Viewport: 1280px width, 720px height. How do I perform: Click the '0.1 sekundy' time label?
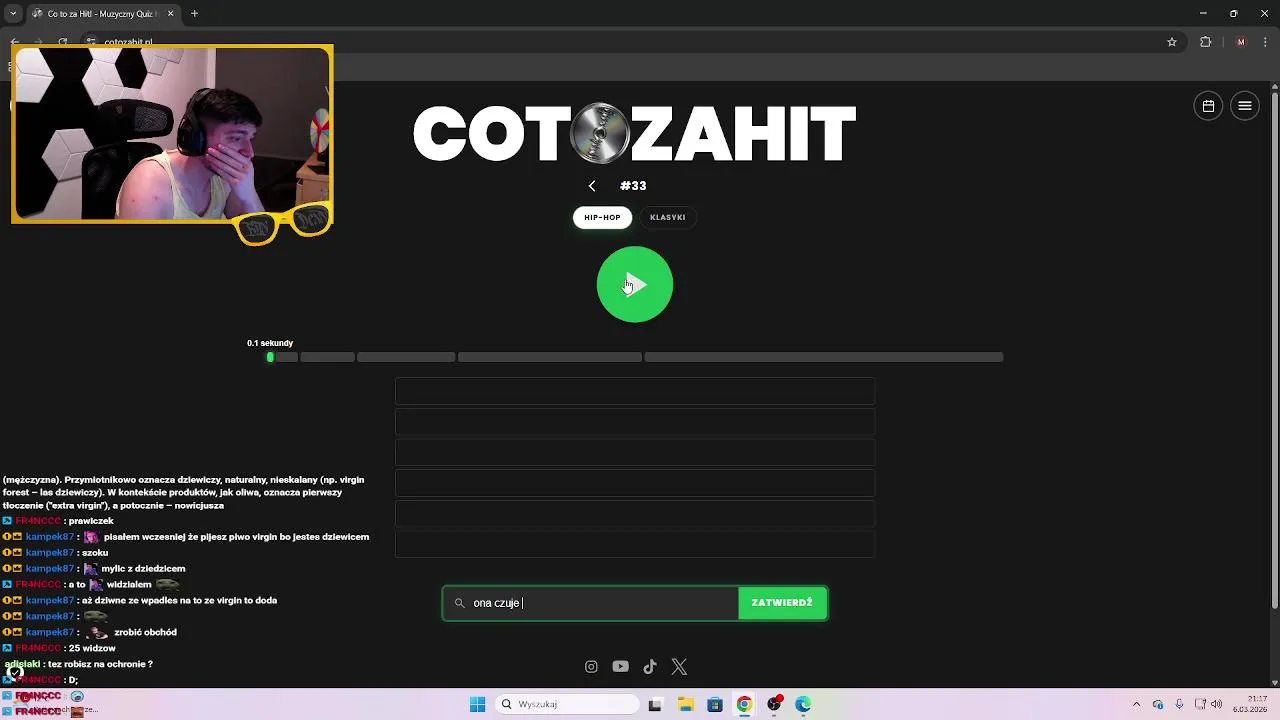point(270,343)
